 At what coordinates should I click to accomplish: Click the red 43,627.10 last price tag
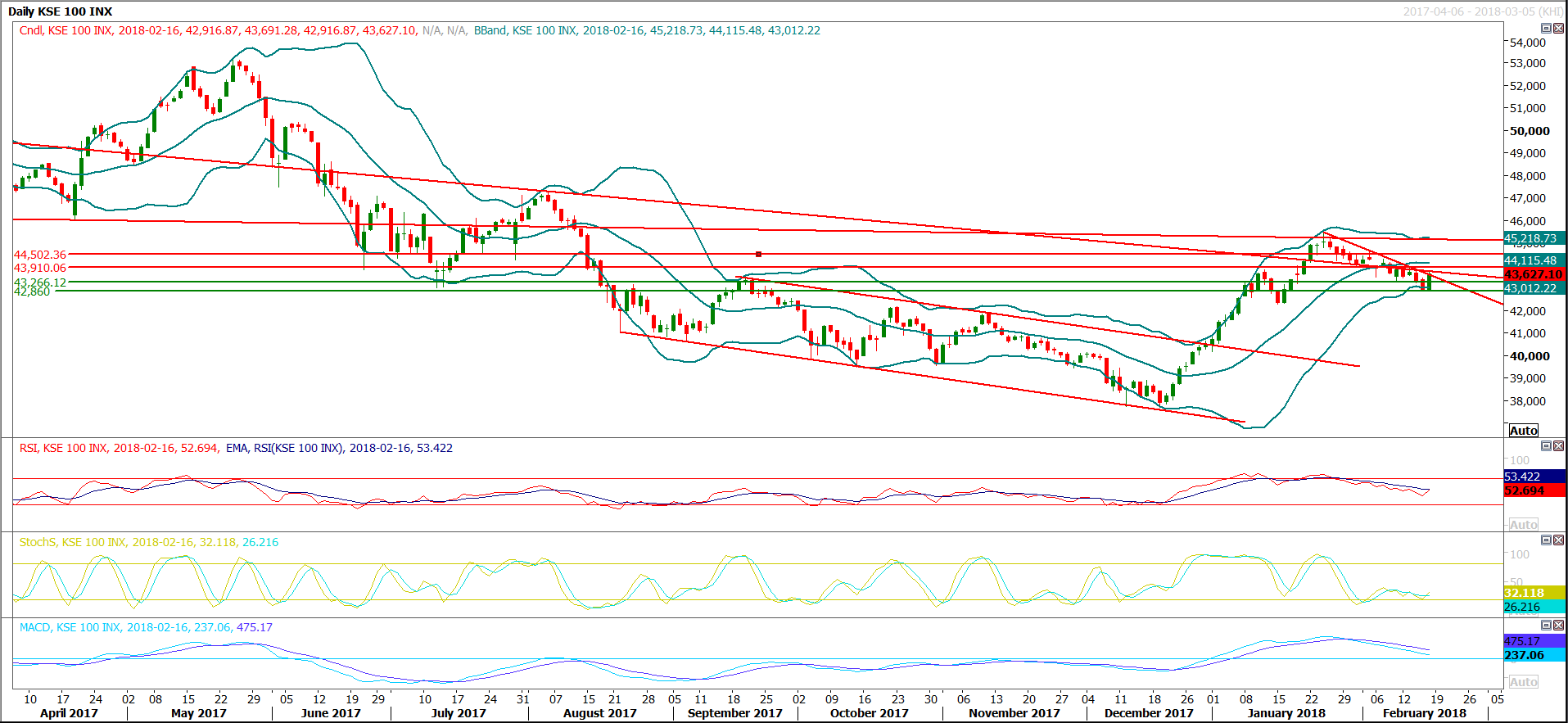point(1534,274)
